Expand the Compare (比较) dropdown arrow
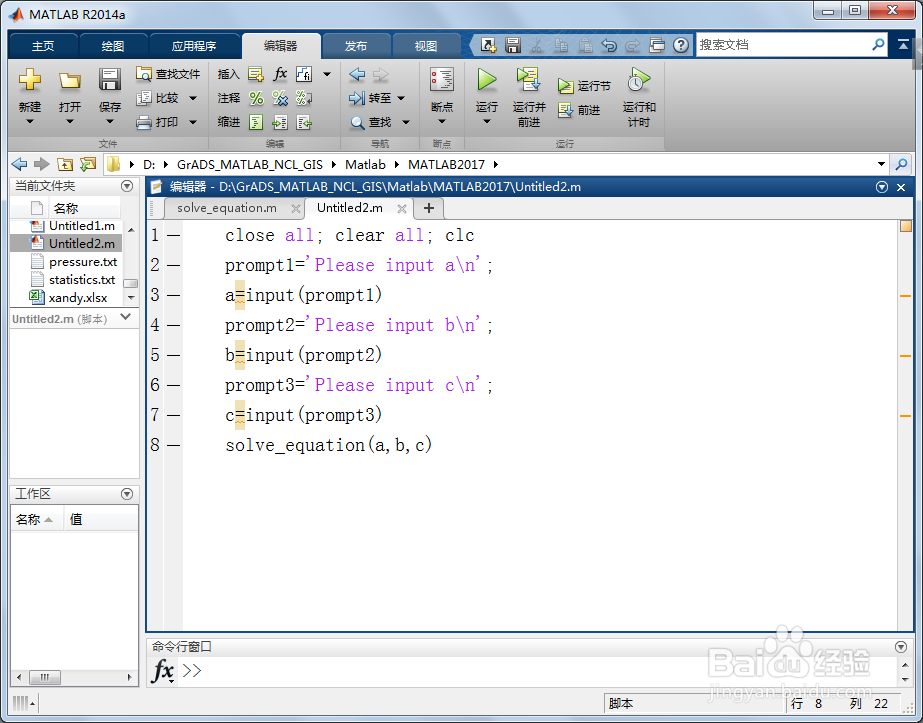Screen dimensions: 923x723 (x=193, y=98)
